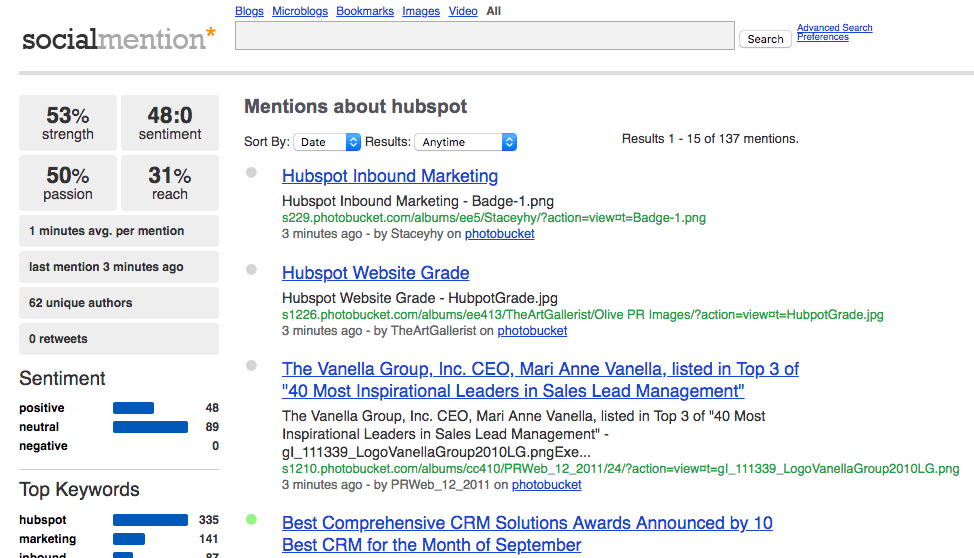Screen dimensions: 974x558
Task: Open Hubspot Website Grade result title
Action: click(x=375, y=273)
